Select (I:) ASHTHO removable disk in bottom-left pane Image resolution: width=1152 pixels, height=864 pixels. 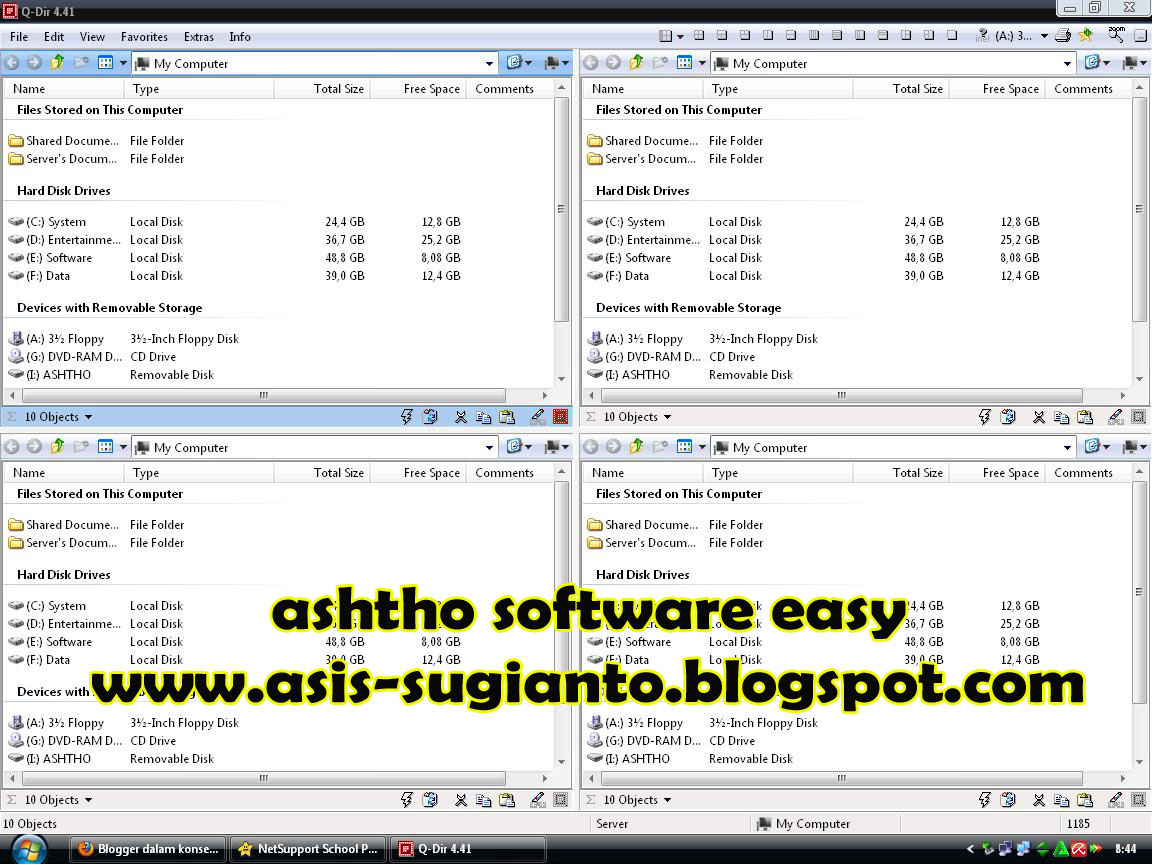[x=49, y=759]
